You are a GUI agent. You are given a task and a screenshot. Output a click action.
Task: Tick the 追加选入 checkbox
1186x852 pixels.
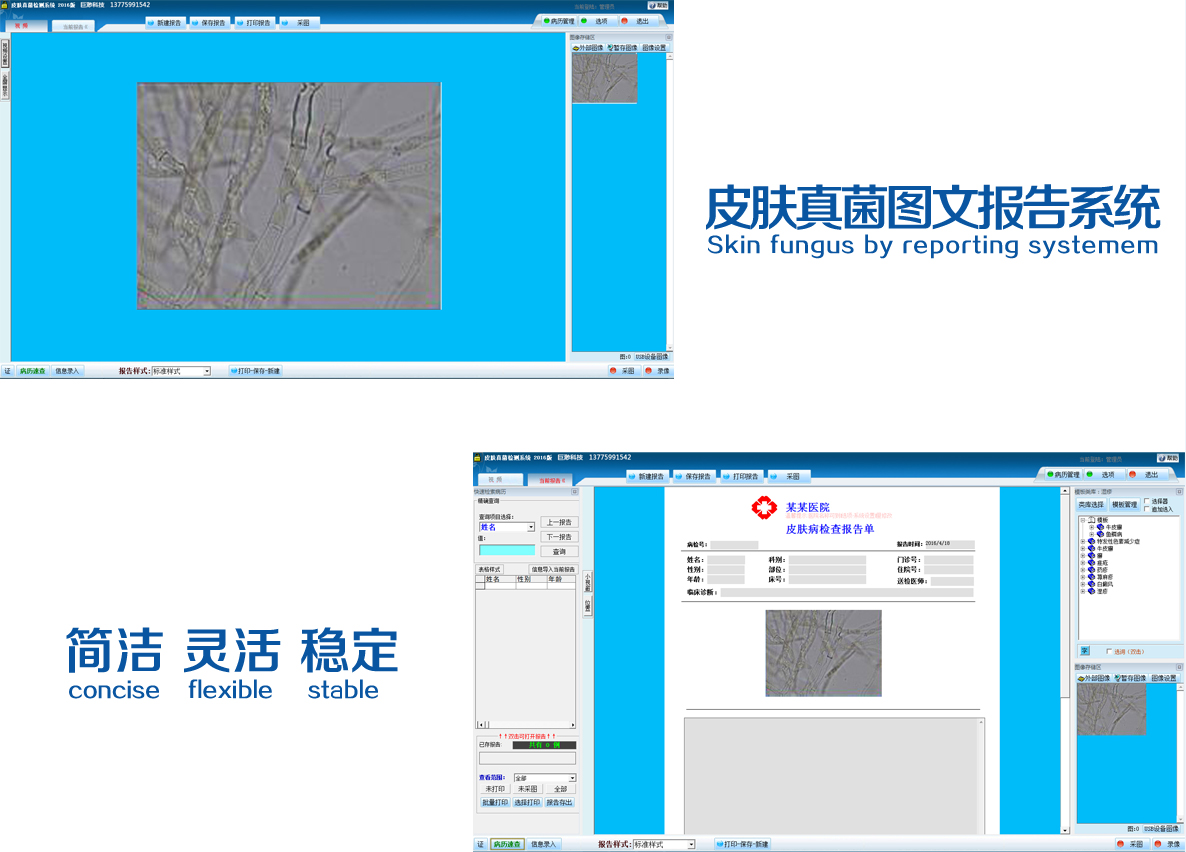(x=1146, y=509)
